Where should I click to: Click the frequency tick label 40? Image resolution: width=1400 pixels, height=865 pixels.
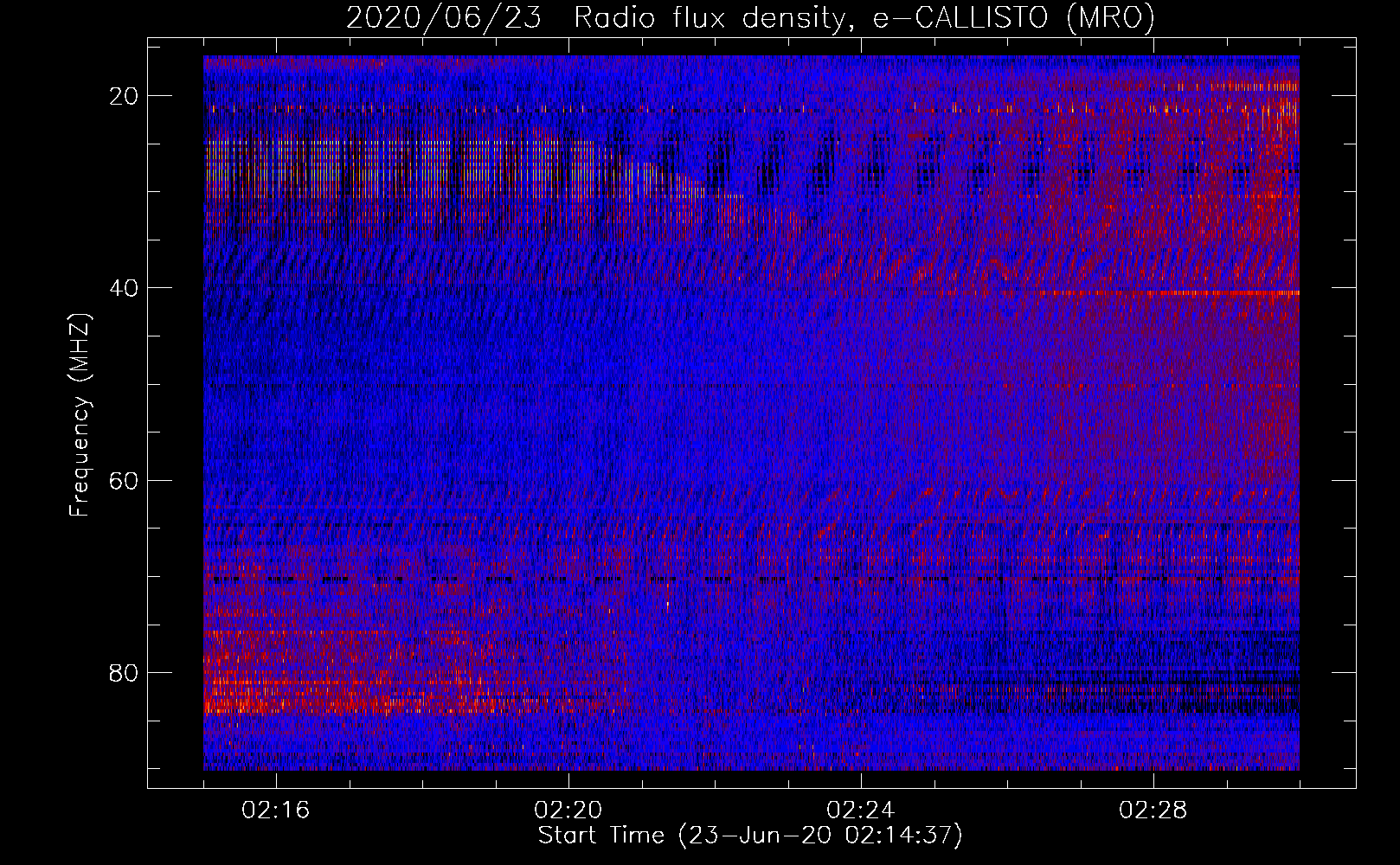pyautogui.click(x=125, y=288)
